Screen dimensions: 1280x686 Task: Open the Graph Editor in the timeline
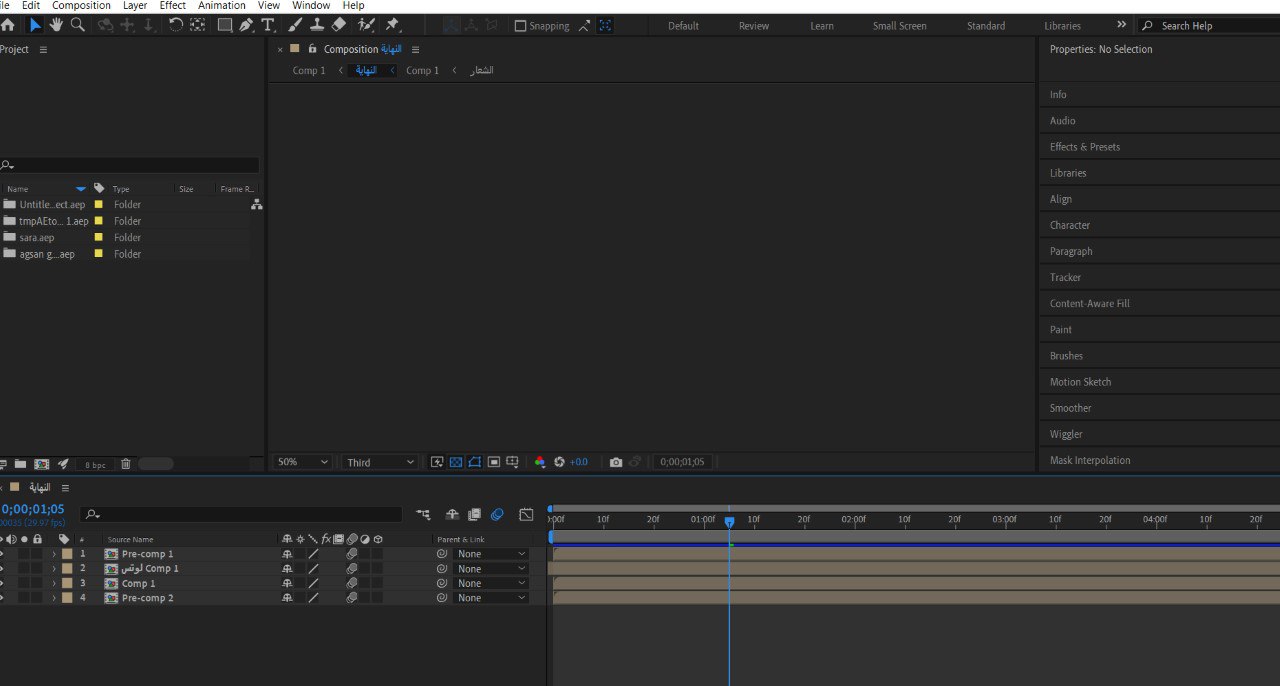(526, 514)
